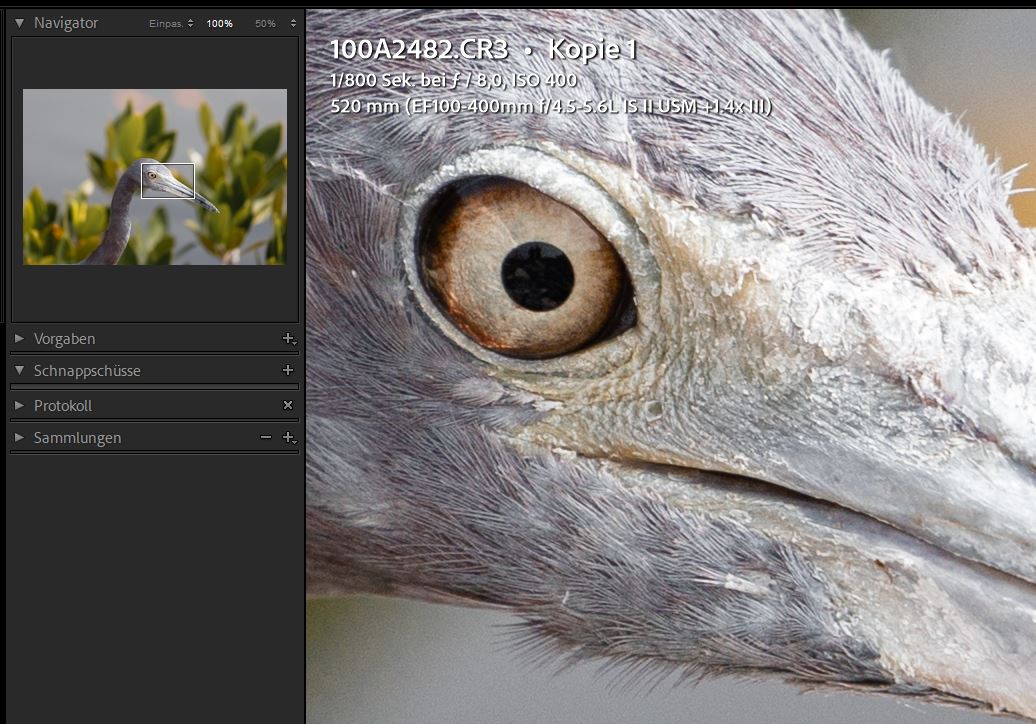The width and height of the screenshot is (1036, 724).
Task: Select the Einpas. zoom option
Action: coord(166,24)
